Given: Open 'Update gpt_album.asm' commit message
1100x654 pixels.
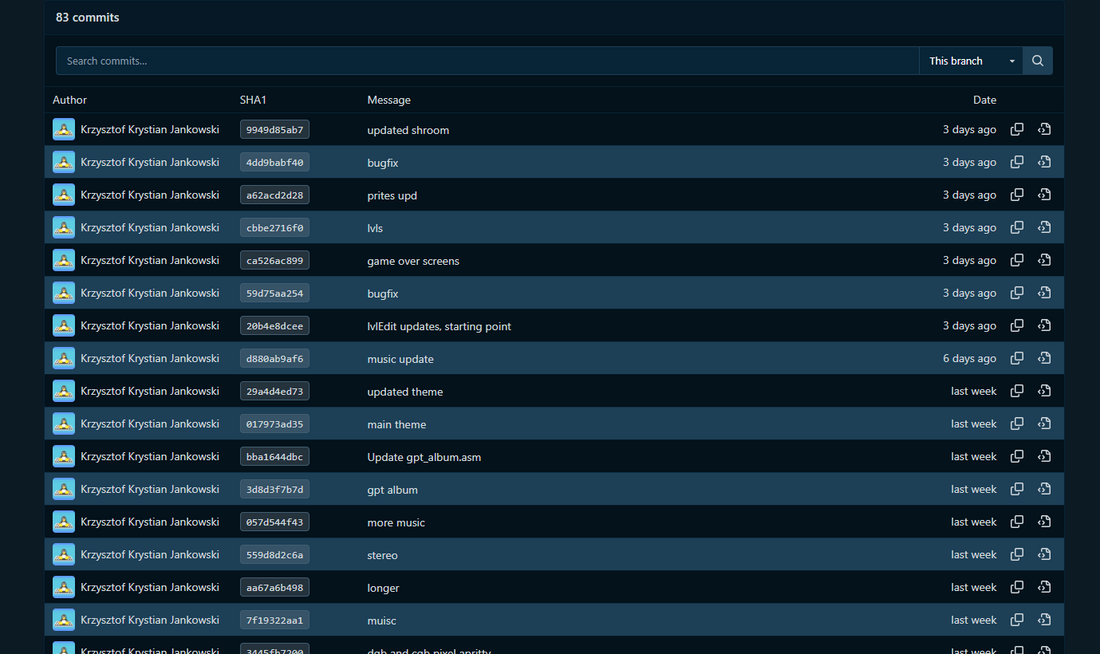Looking at the screenshot, I should [x=424, y=457].
